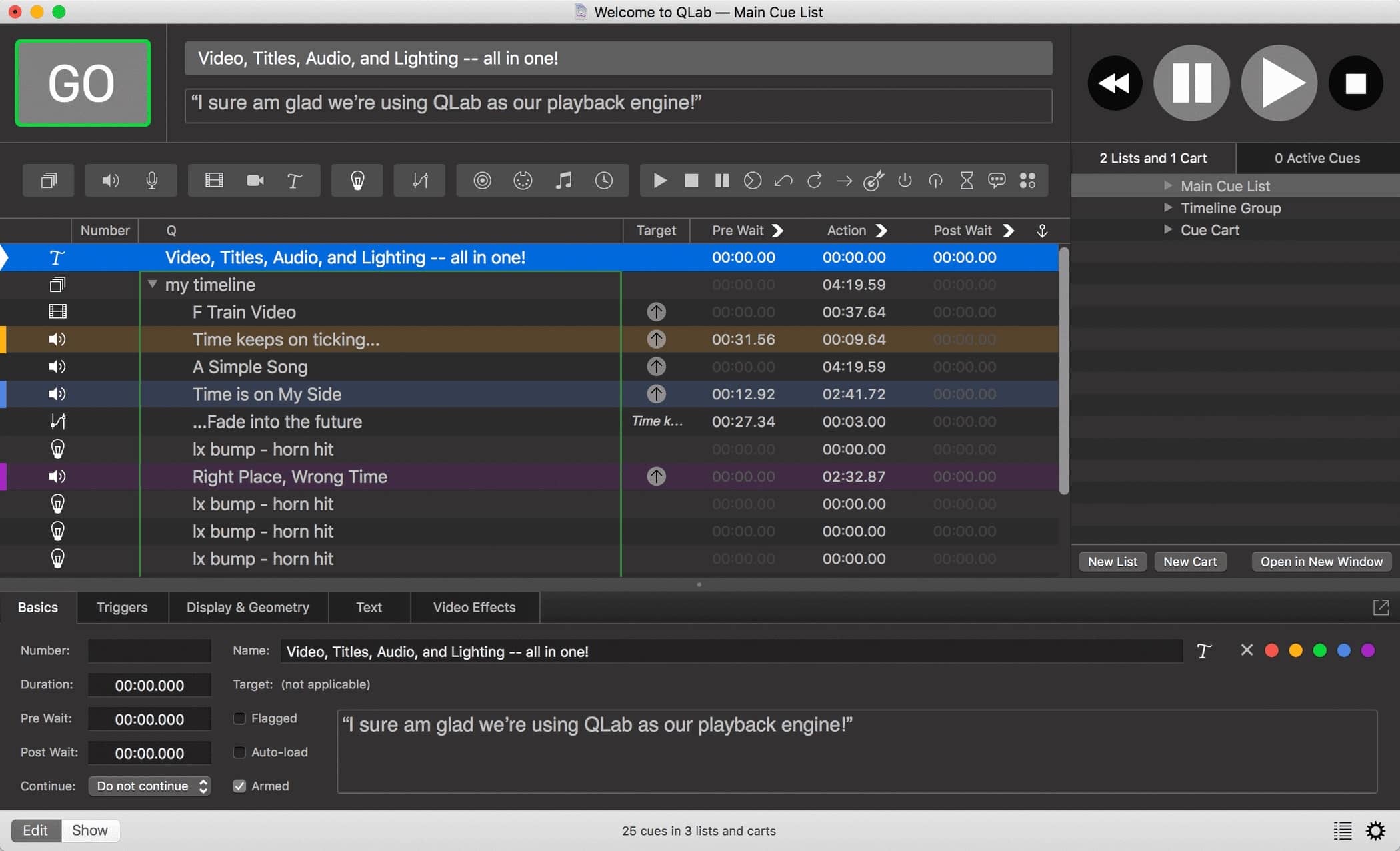
Task: Toggle the Armed checkbox for selected cue
Action: [x=237, y=785]
